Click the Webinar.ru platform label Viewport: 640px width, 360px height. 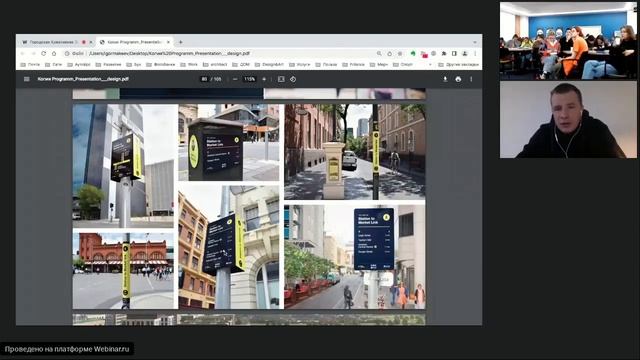point(67,349)
